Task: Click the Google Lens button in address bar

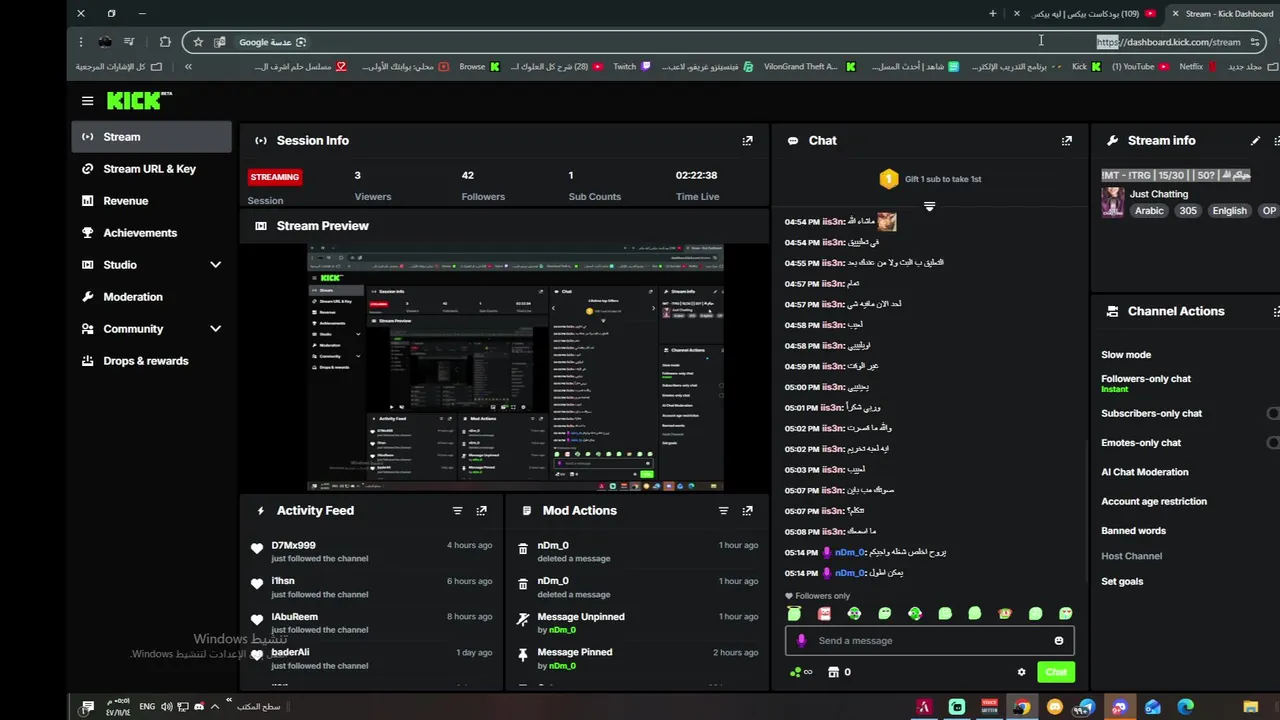Action: pyautogui.click(x=273, y=42)
